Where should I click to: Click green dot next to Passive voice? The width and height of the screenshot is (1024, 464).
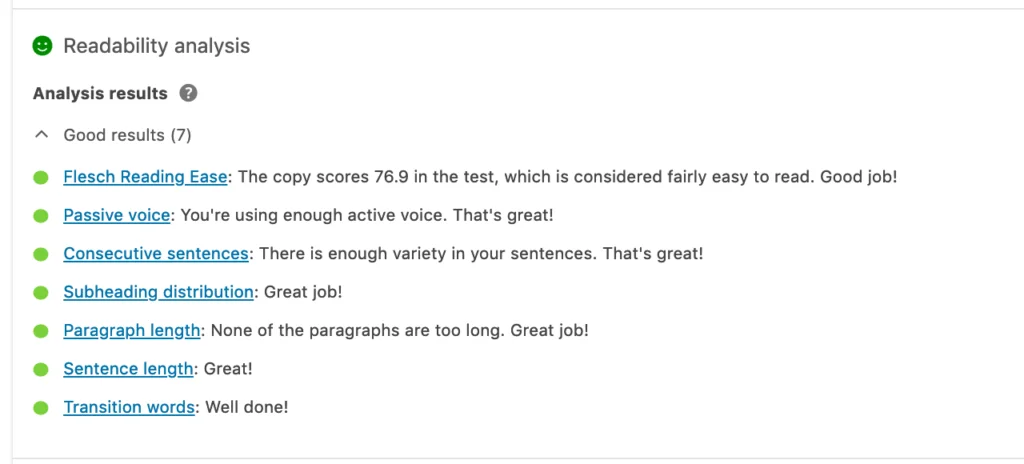tap(41, 216)
